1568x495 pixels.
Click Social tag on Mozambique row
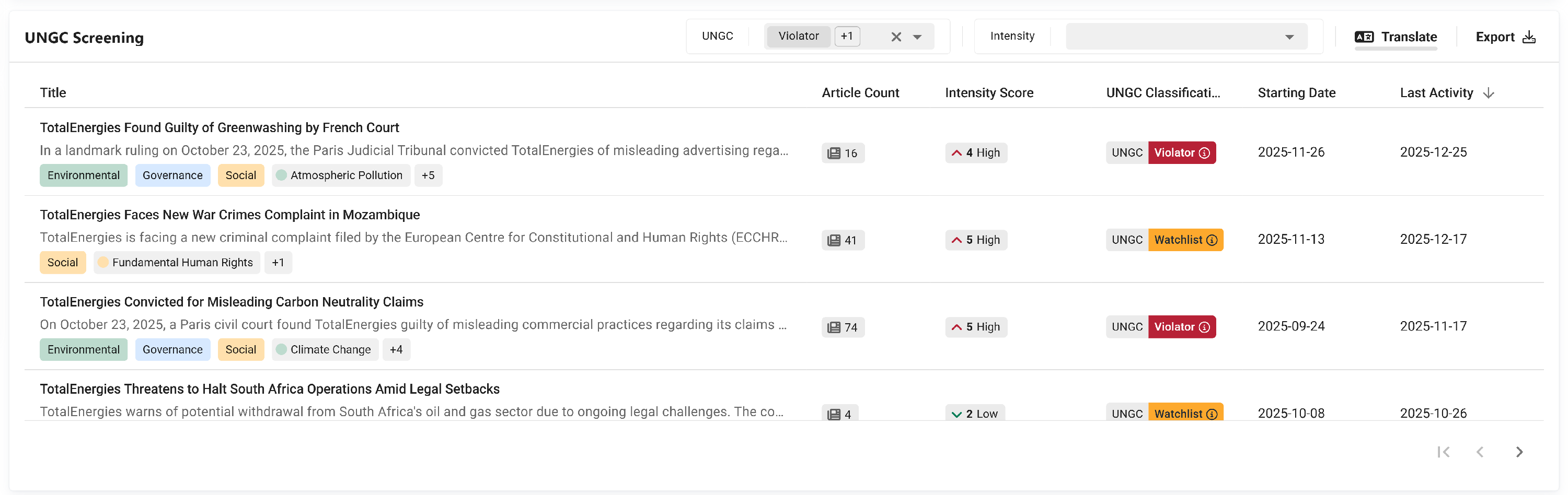pyautogui.click(x=63, y=262)
